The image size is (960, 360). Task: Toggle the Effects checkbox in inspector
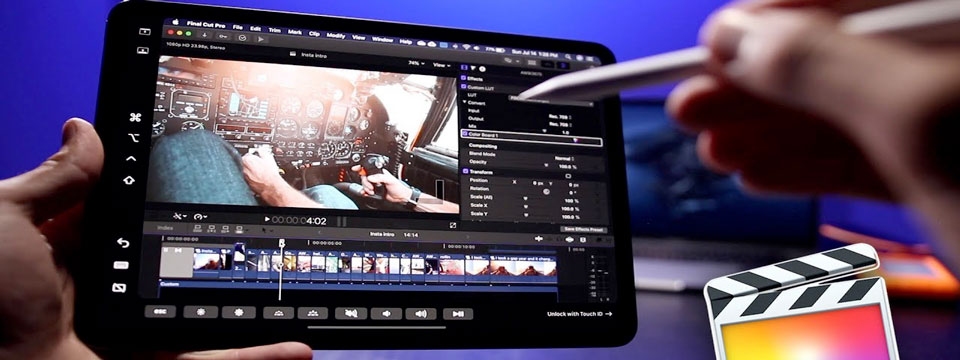click(463, 78)
